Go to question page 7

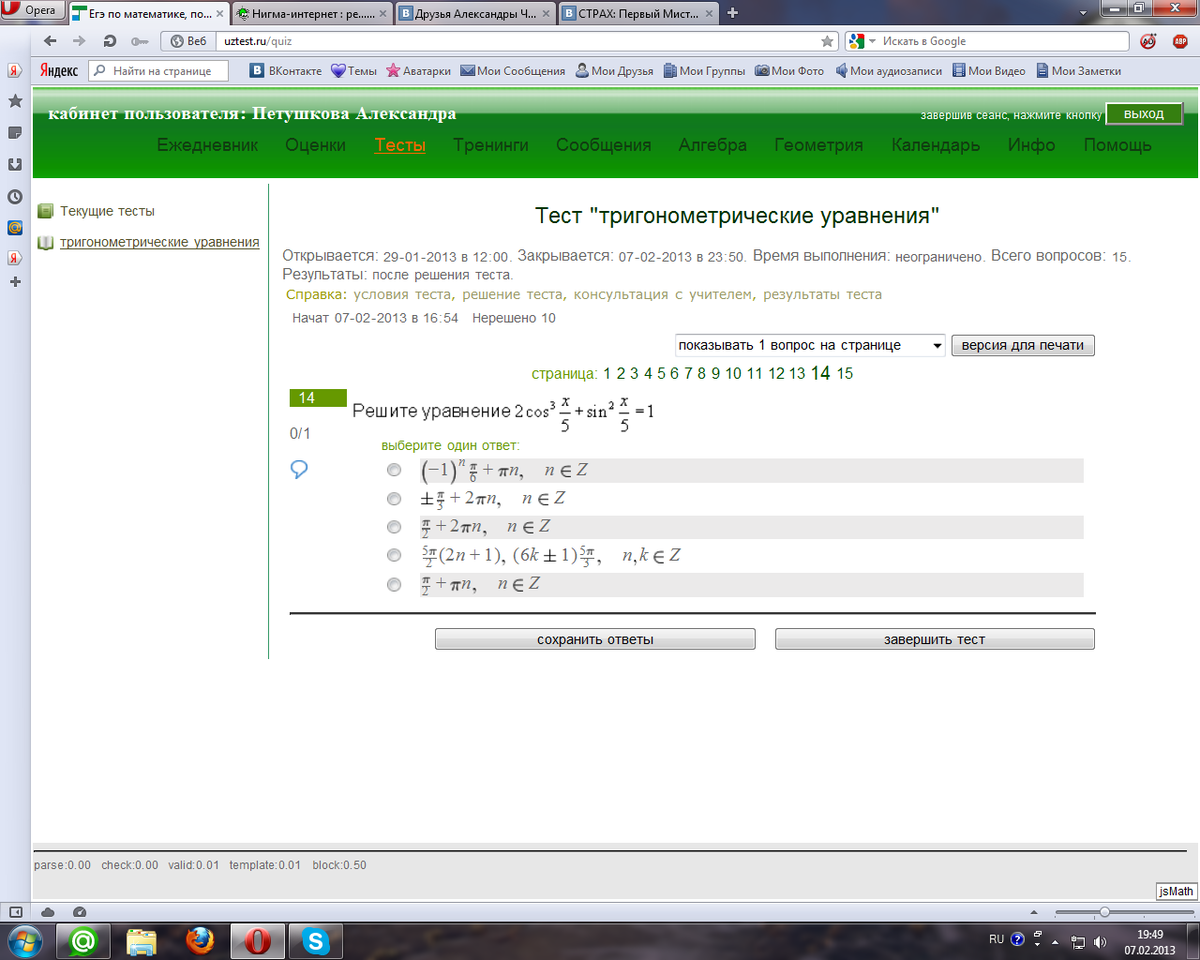[x=688, y=373]
